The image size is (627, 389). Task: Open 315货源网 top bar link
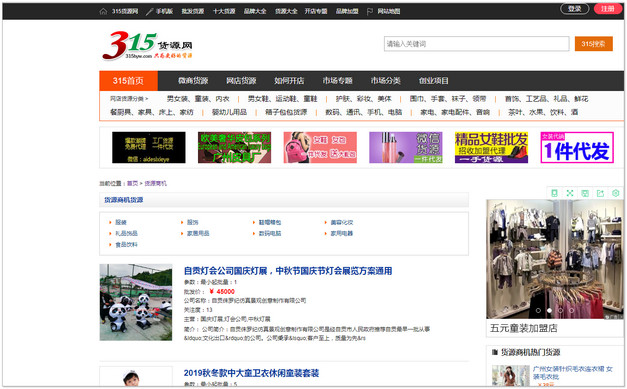[125, 11]
